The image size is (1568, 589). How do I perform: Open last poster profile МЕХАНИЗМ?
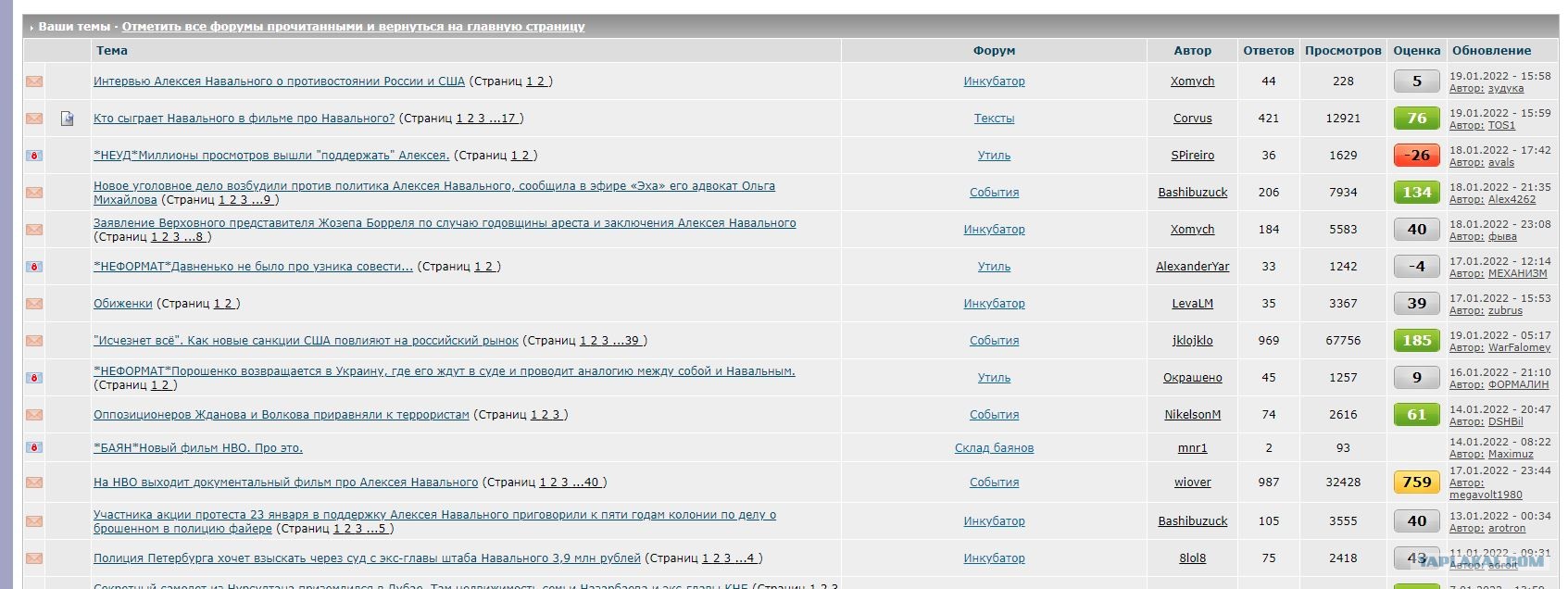[x=1517, y=274]
